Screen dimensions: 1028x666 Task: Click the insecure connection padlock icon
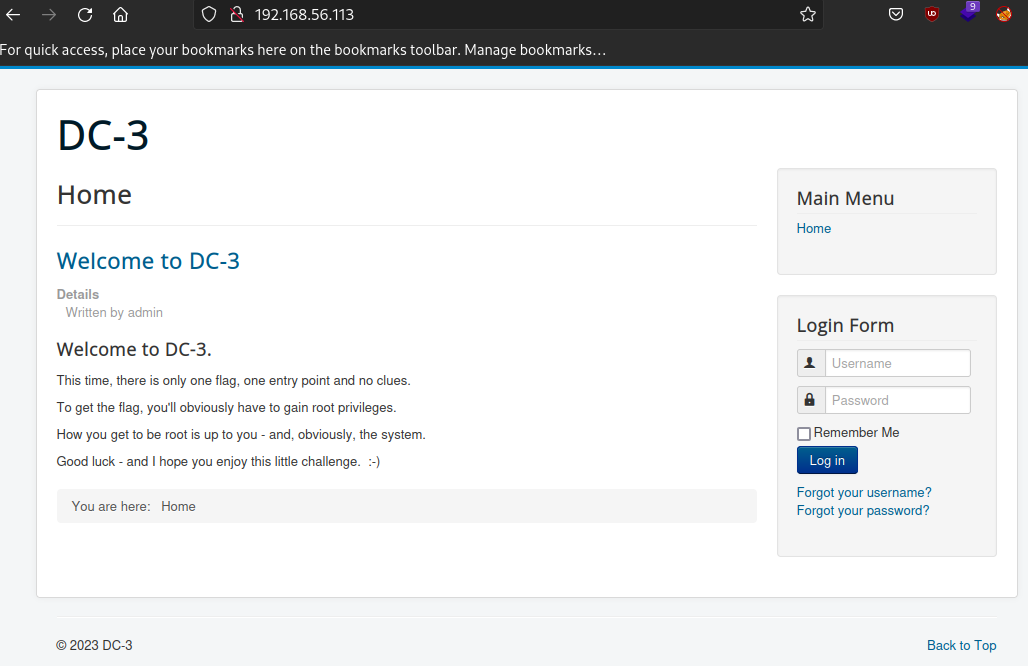pyautogui.click(x=234, y=14)
